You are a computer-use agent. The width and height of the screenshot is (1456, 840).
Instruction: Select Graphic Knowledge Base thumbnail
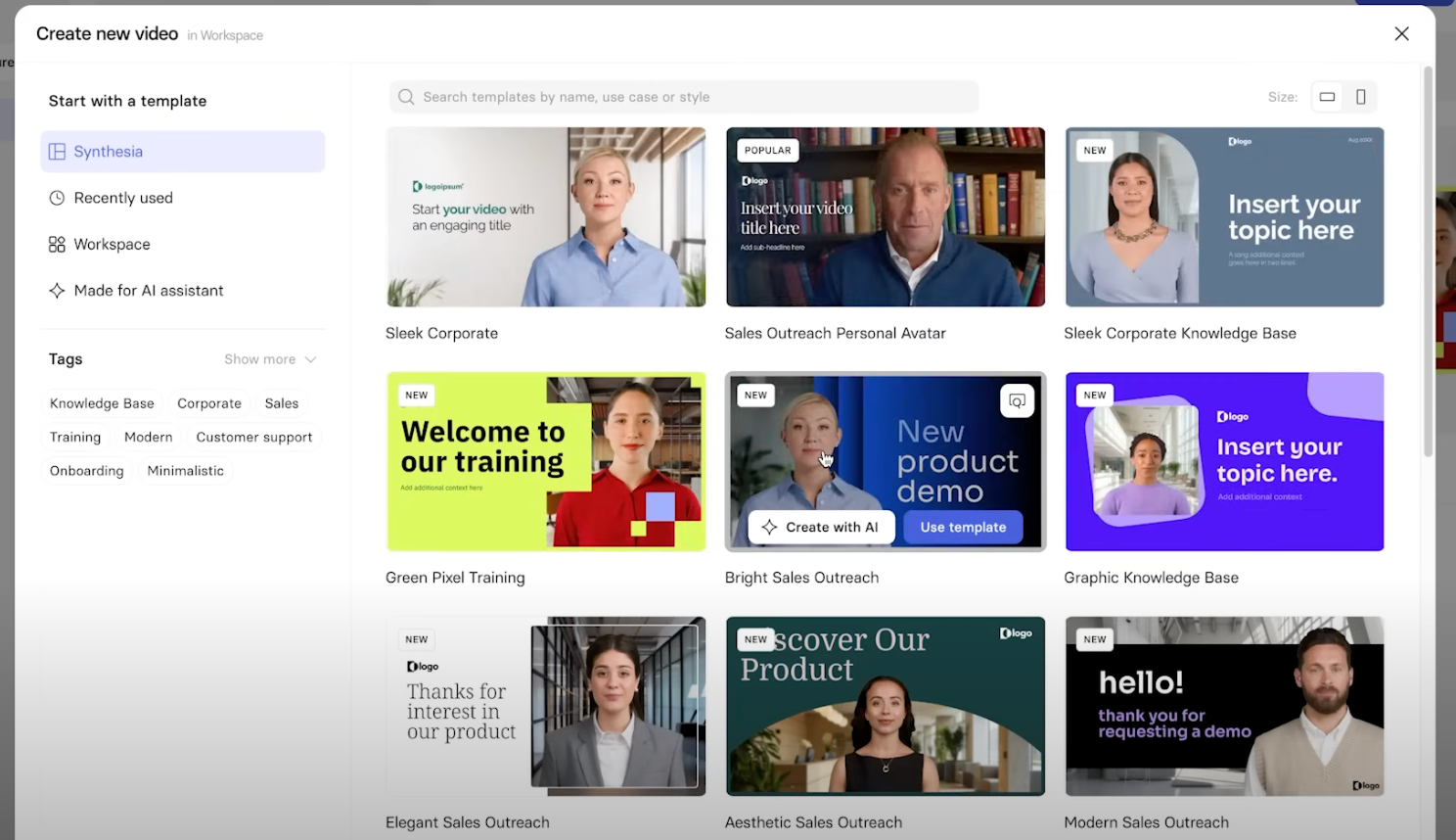[1224, 461]
